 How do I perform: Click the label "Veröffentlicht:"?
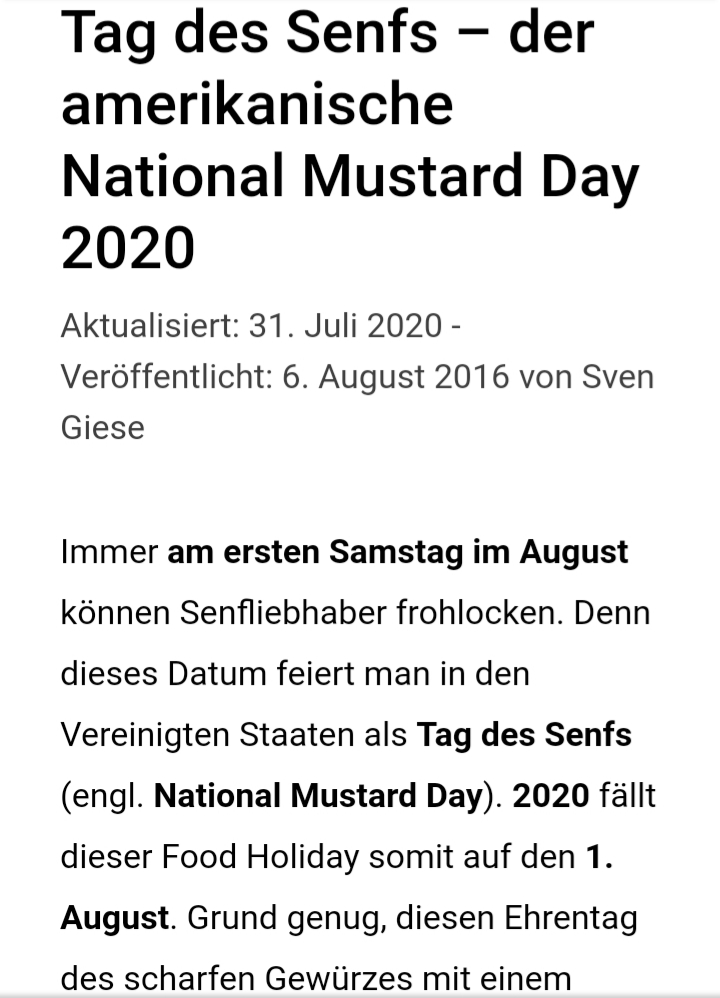(x=167, y=377)
